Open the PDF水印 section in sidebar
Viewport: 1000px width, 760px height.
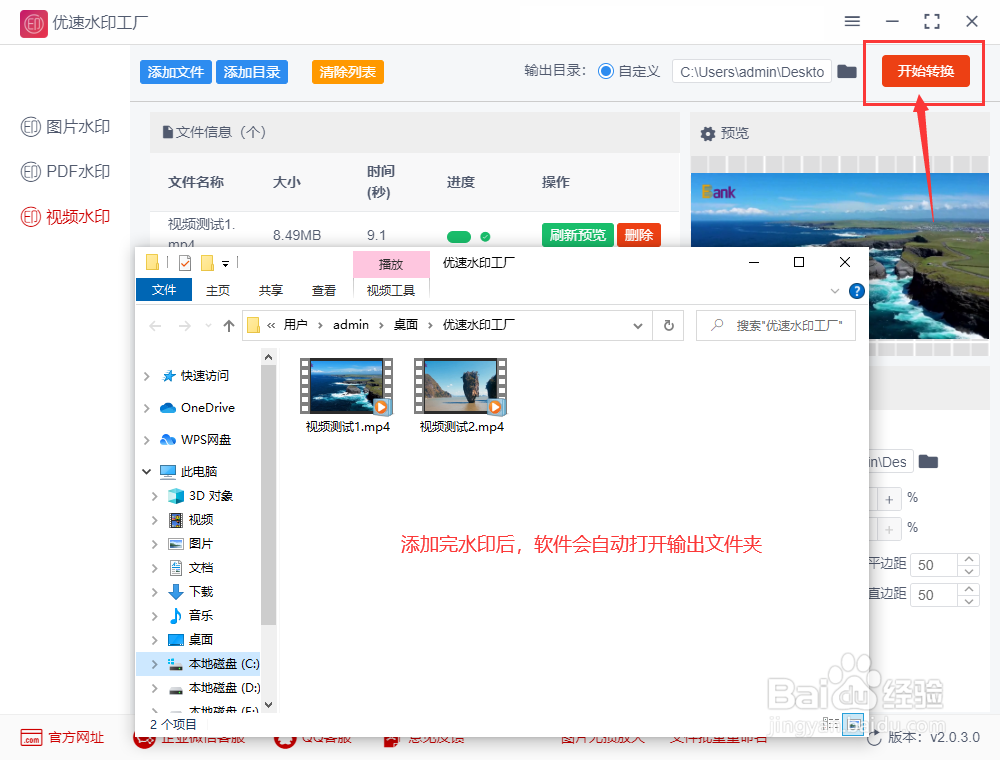point(65,172)
